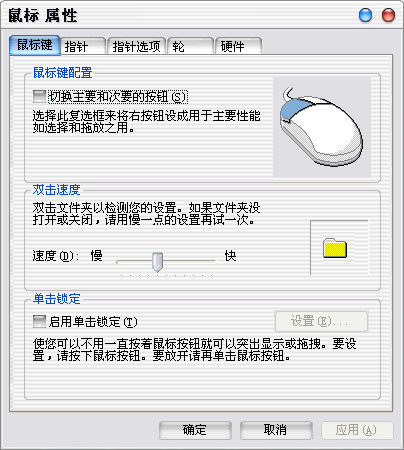Close the dialog with red round button
The width and height of the screenshot is (404, 450).
(x=388, y=15)
